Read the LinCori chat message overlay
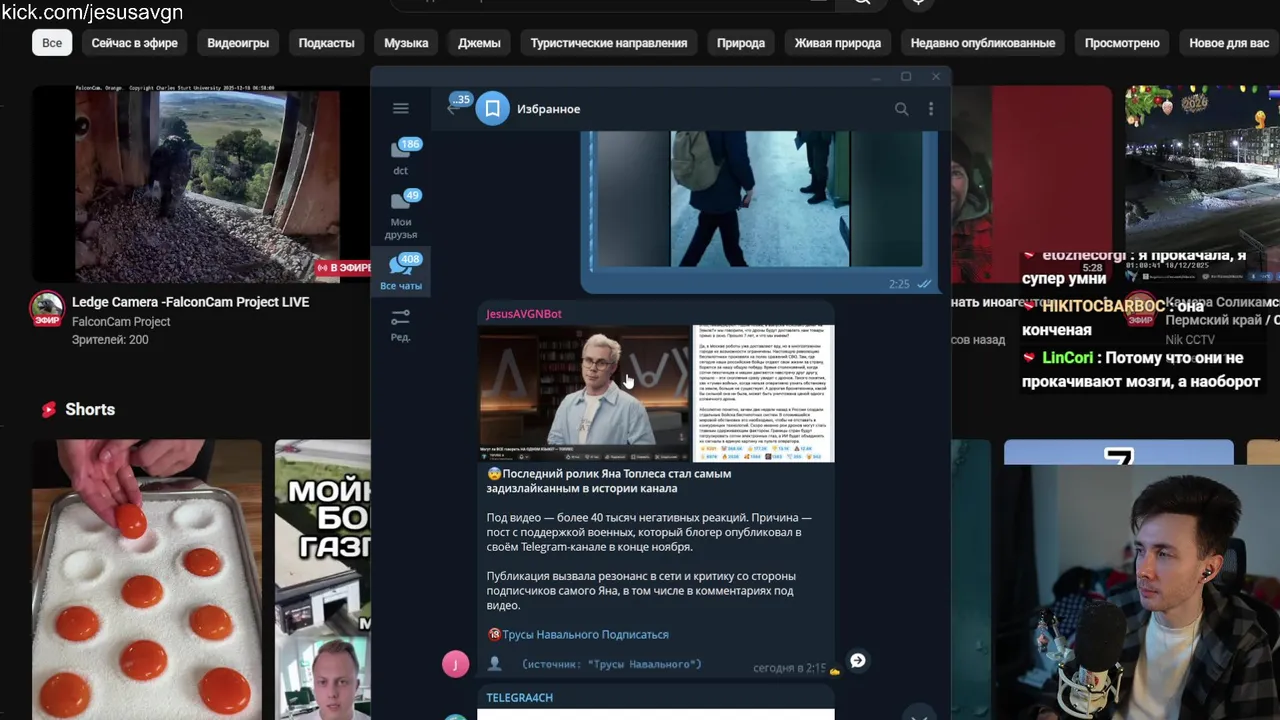Screen dimensions: 1280x720 pos(1142,369)
